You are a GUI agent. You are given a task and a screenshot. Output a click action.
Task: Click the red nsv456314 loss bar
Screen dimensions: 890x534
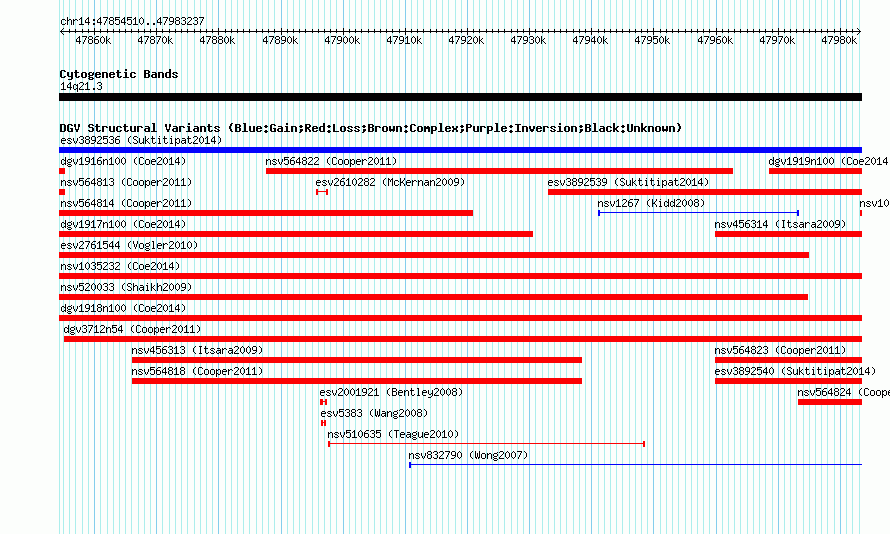[x=788, y=234]
